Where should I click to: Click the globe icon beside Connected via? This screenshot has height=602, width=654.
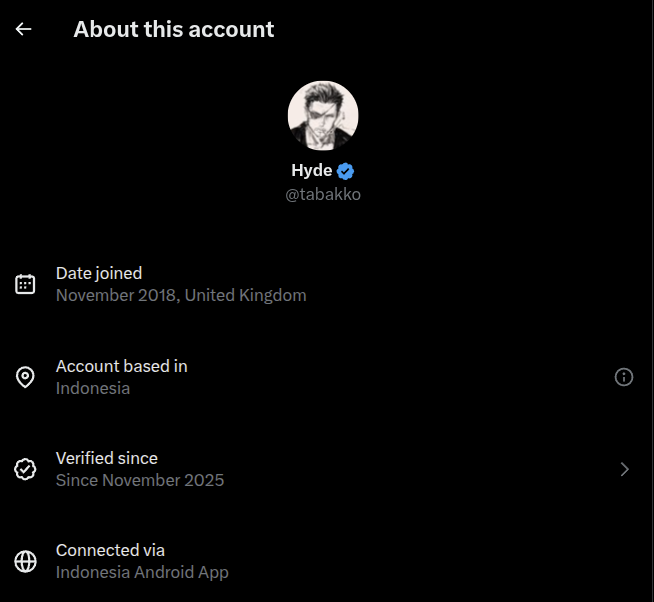coord(25,562)
